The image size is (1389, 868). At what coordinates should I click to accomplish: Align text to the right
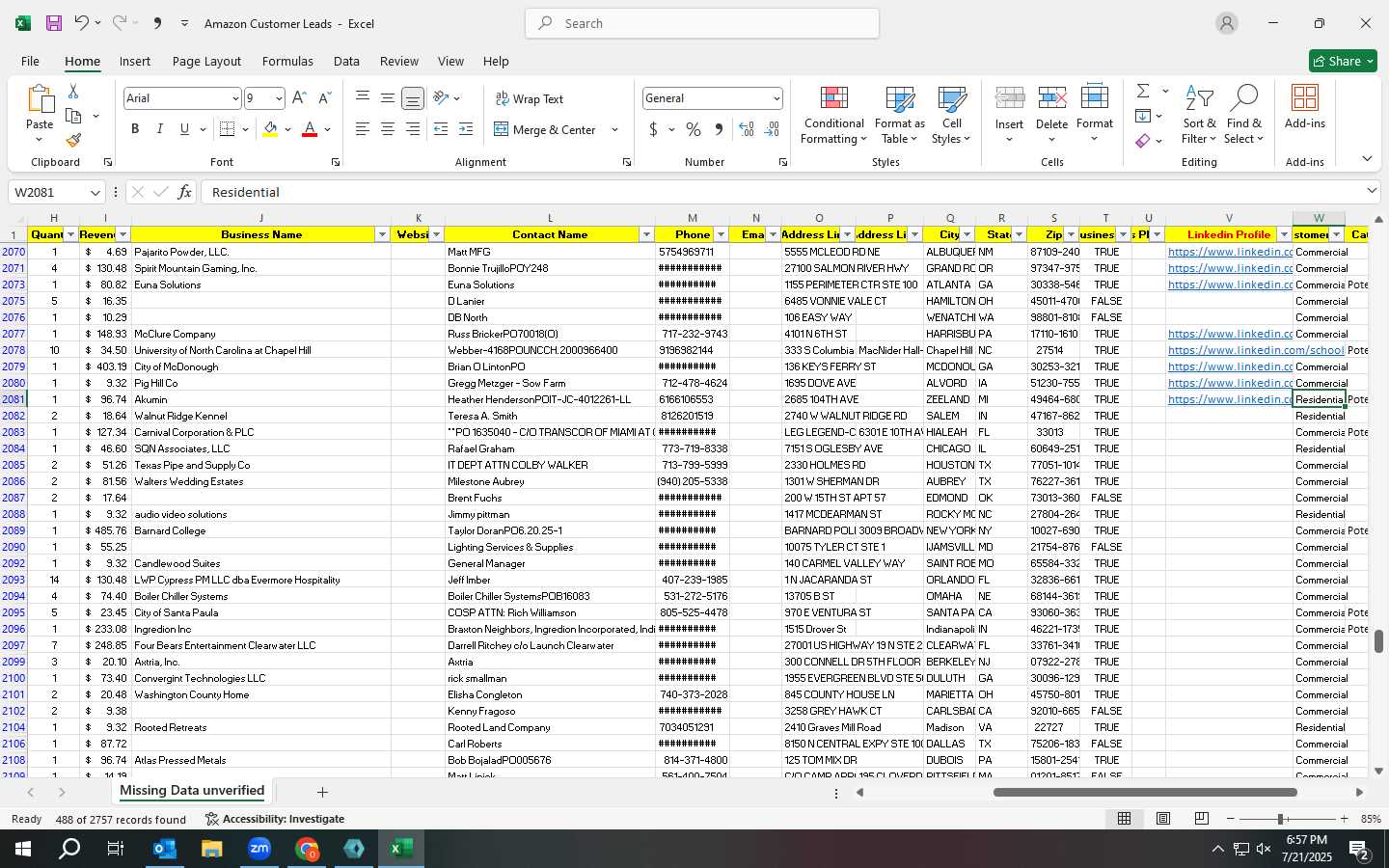(412, 129)
